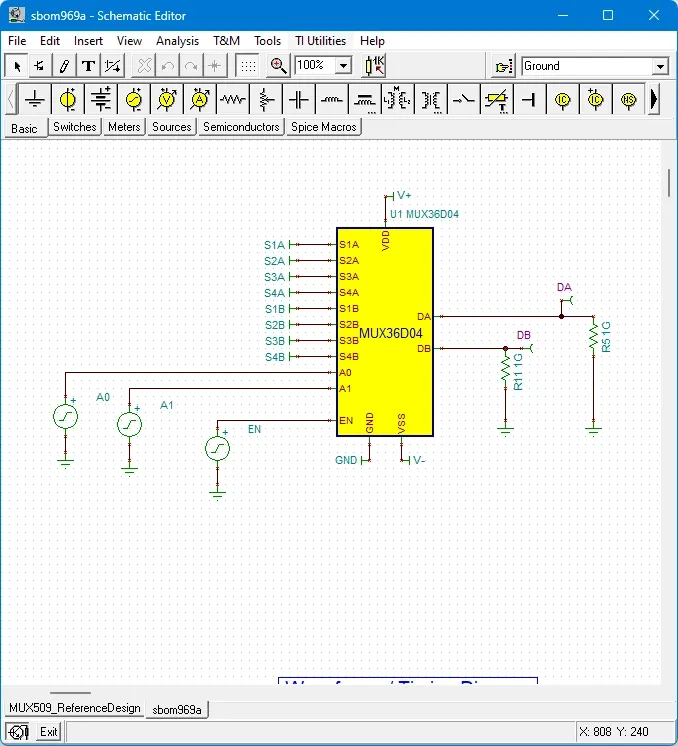Viewport: 678px width, 746px height.
Task: Pick the inductor component icon
Action: (332, 99)
